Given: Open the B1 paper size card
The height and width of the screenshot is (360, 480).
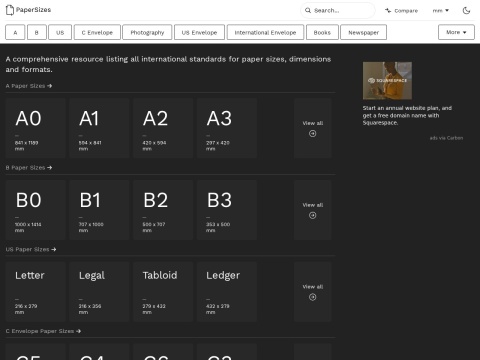Looking at the screenshot, I should click(99, 210).
